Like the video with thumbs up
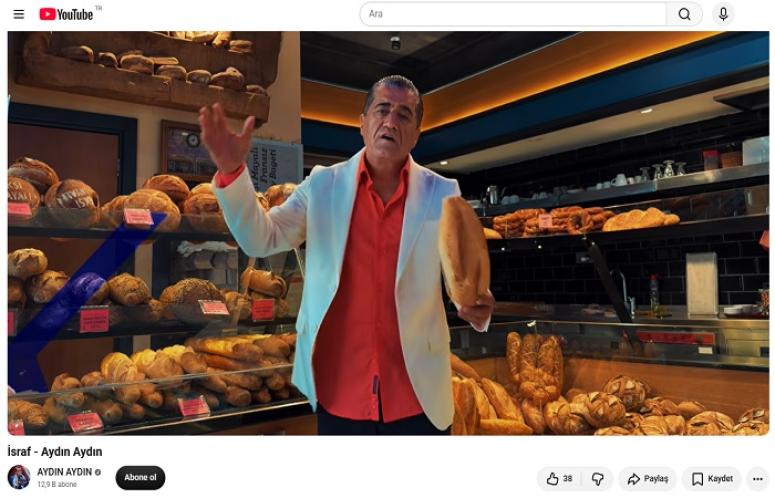The image size is (775, 498). 560,479
